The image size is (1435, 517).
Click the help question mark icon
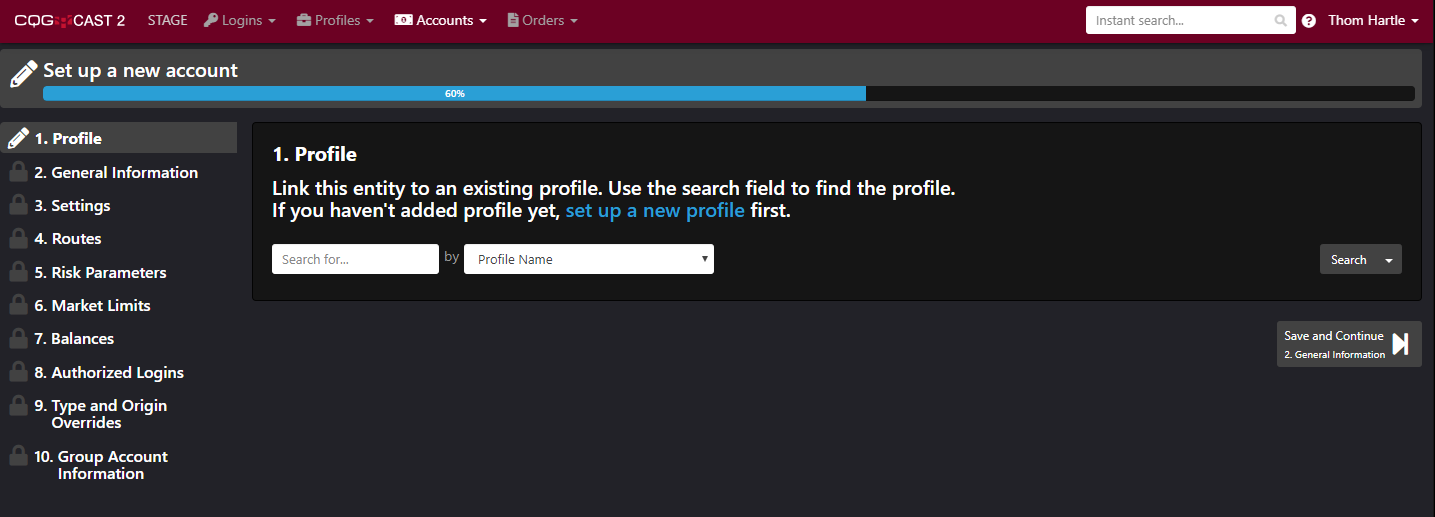point(1309,21)
